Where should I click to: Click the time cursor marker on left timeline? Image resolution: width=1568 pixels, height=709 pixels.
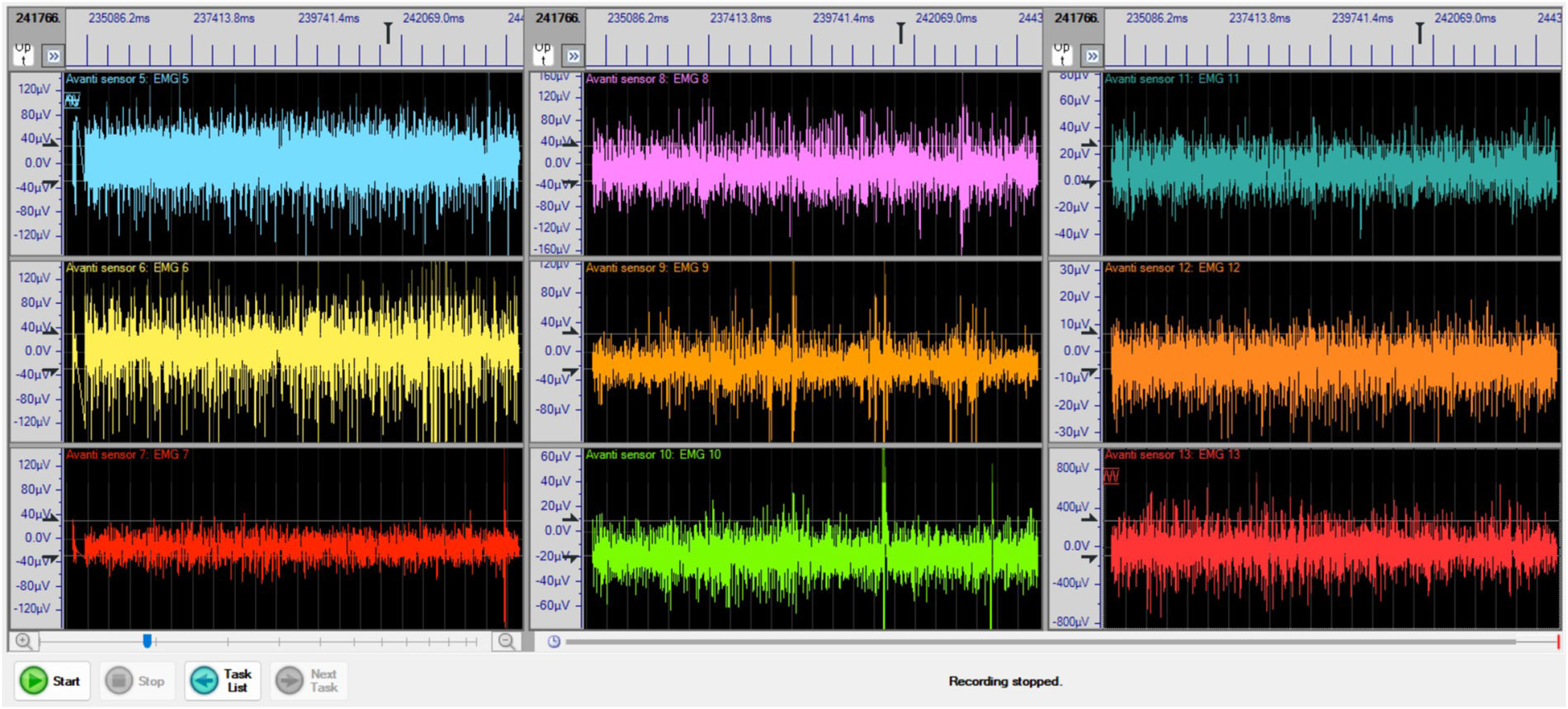tap(388, 32)
